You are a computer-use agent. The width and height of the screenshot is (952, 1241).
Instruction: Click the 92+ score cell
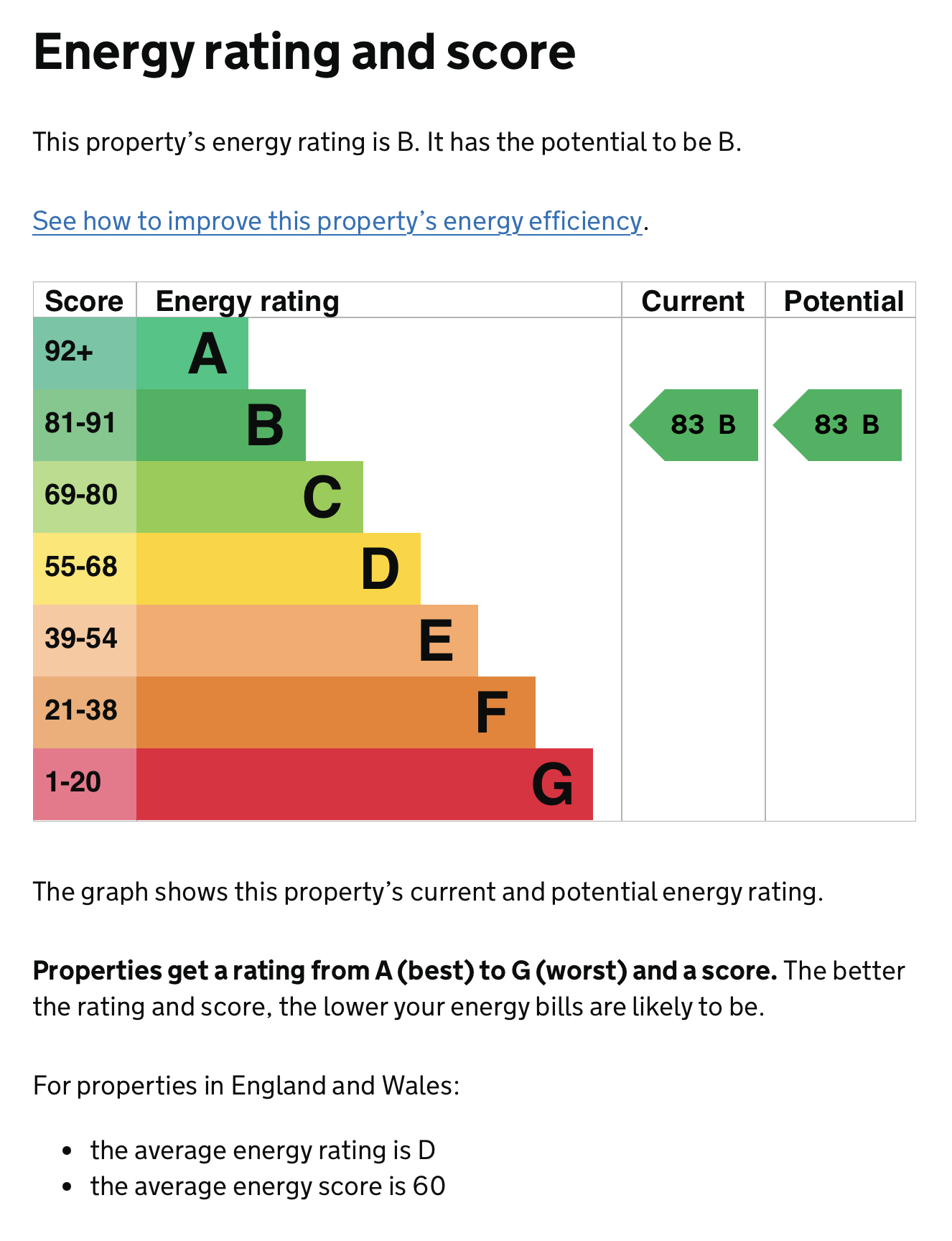85,353
